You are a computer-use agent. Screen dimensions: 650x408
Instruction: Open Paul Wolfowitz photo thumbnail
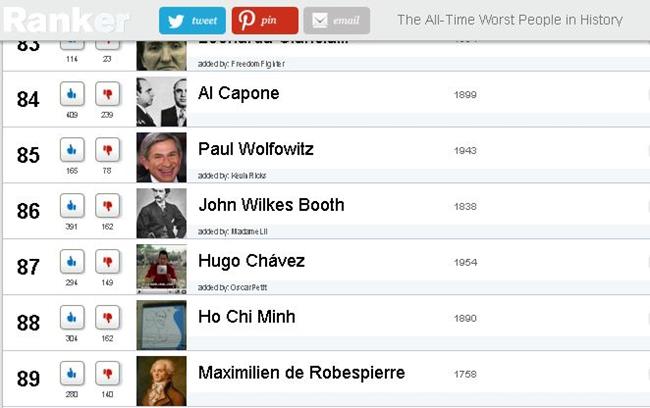pyautogui.click(x=162, y=157)
